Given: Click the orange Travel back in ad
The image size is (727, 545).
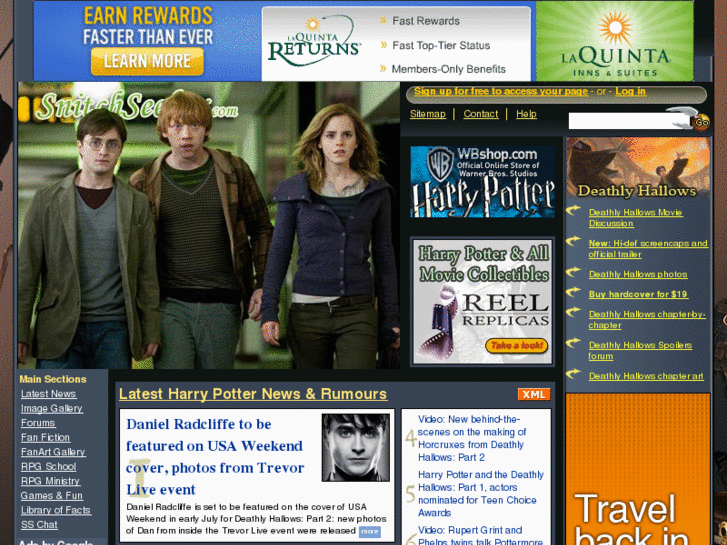Looking at the screenshot, I should point(638,469).
